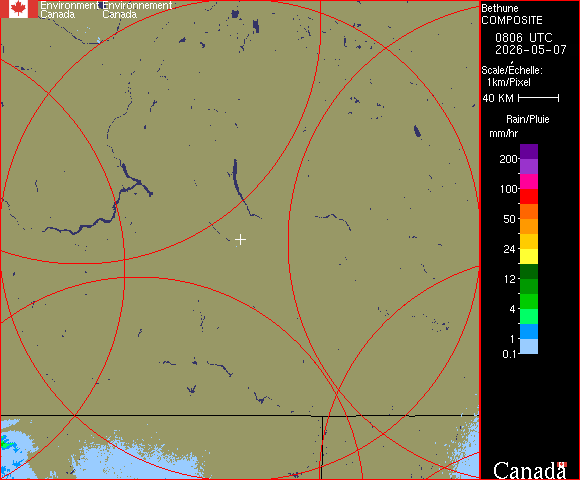Click the 2026-05-07 date label

point(531,50)
